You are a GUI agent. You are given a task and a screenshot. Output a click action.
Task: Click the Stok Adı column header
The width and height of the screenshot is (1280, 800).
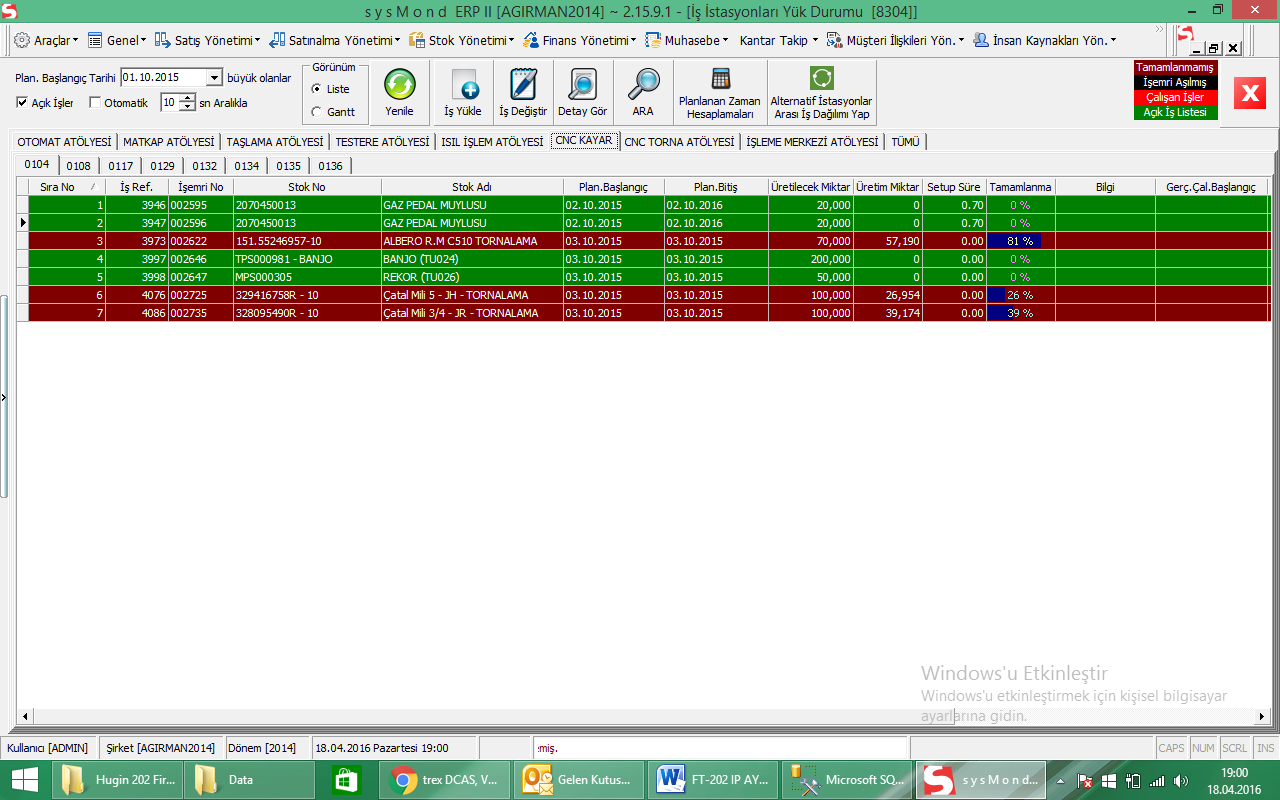point(471,187)
